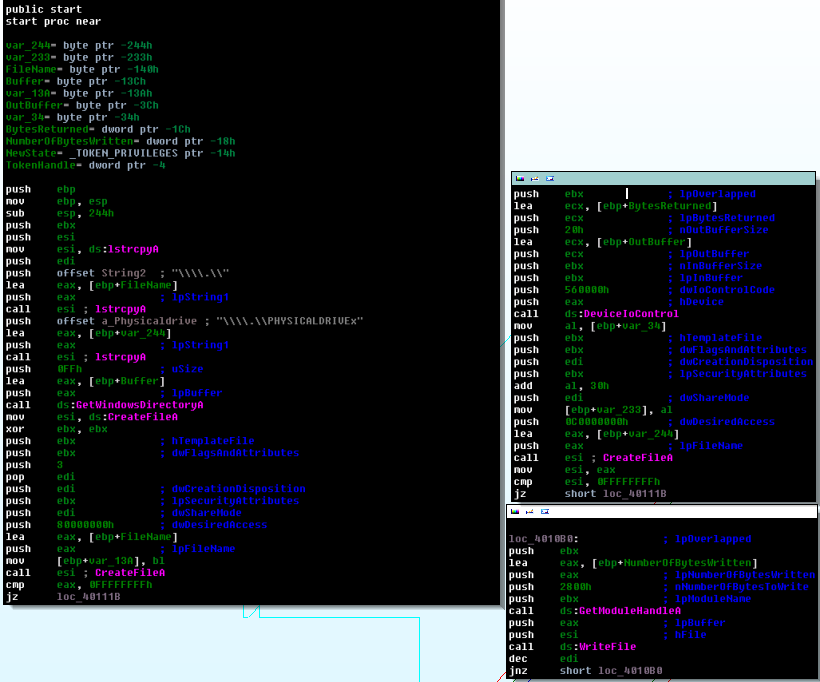Click the 'jz short loc_40111B' jump
820x682 pixels.
pyautogui.click(x=589, y=494)
